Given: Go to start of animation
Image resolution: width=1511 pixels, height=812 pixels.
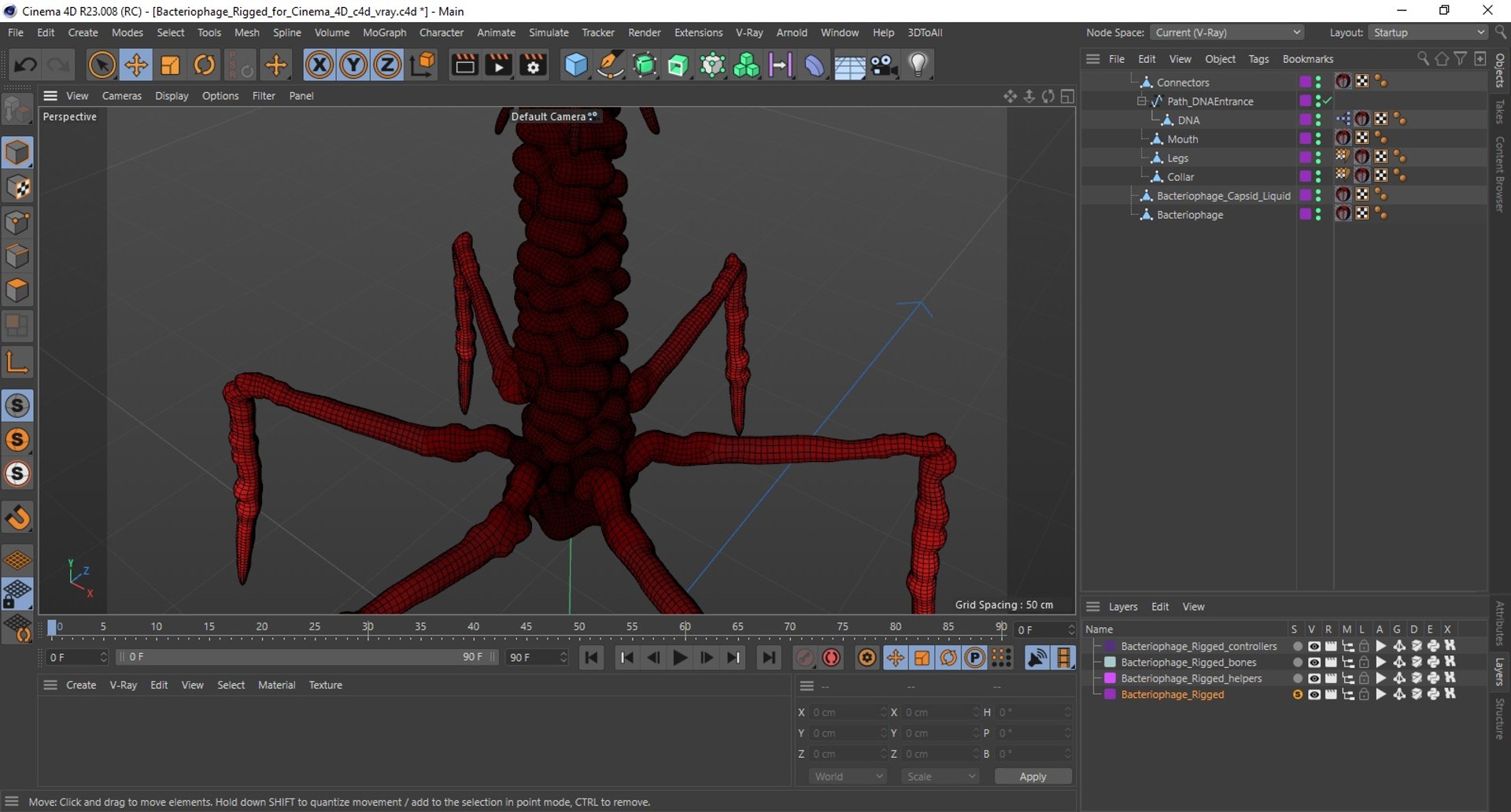Looking at the screenshot, I should (591, 658).
